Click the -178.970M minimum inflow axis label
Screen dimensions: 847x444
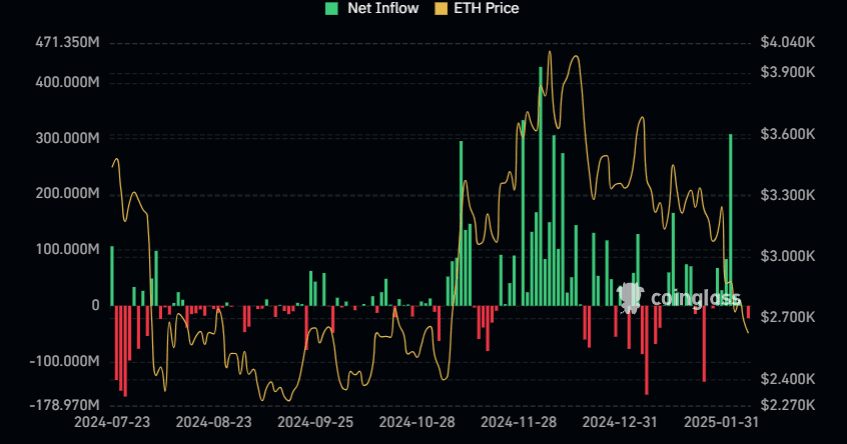point(62,405)
